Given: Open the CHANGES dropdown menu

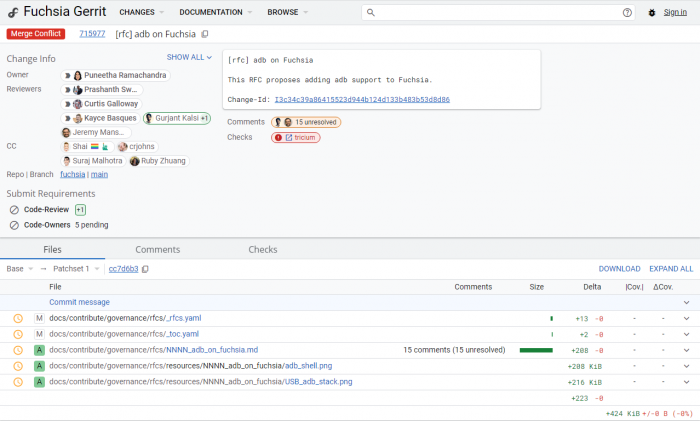Looking at the screenshot, I should (x=141, y=12).
